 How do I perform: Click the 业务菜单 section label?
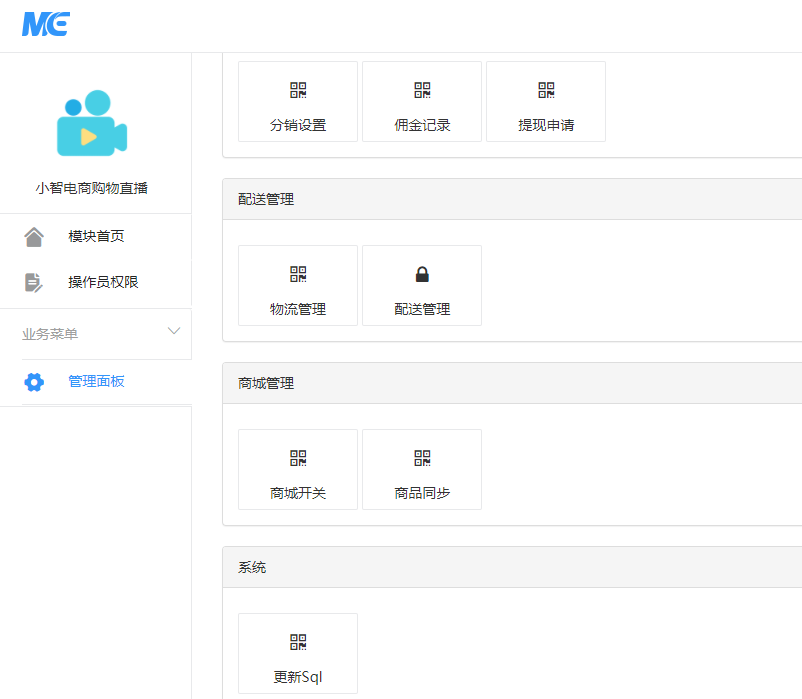click(50, 334)
